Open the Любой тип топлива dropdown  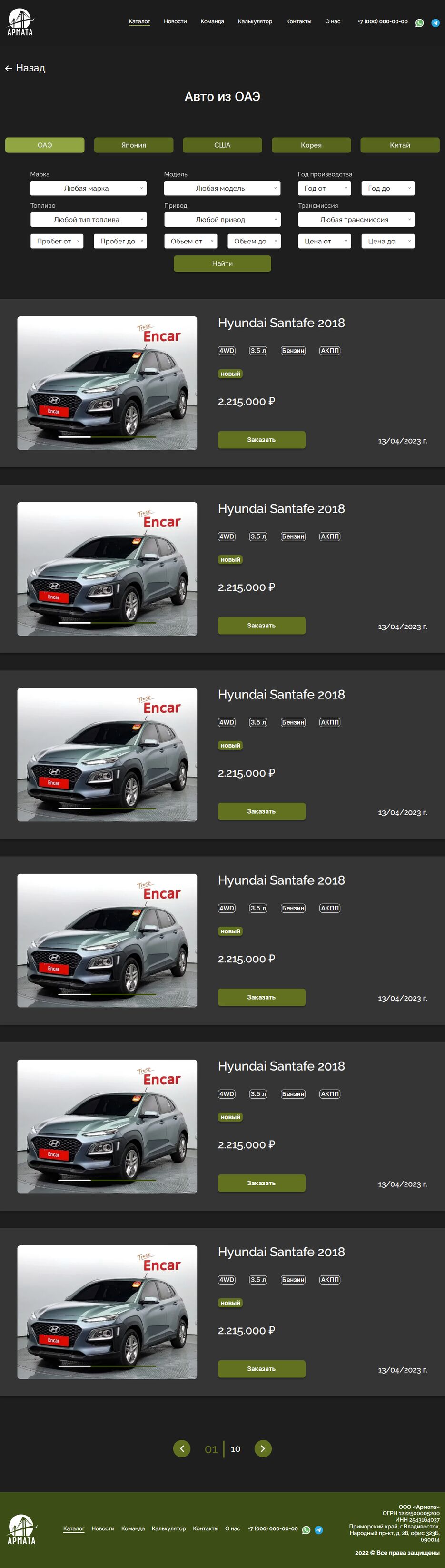[x=89, y=220]
